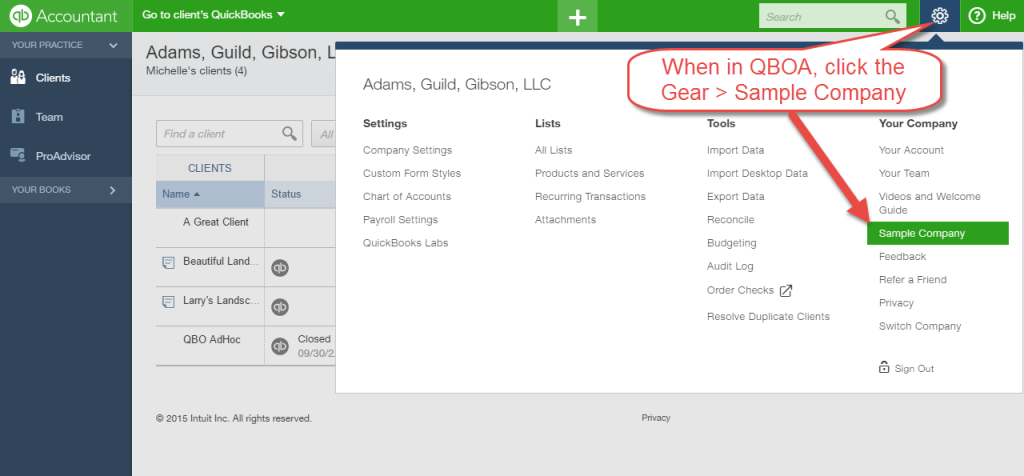Open Videos and Welcome Guide
1024x476 pixels.
pyautogui.click(x=930, y=203)
